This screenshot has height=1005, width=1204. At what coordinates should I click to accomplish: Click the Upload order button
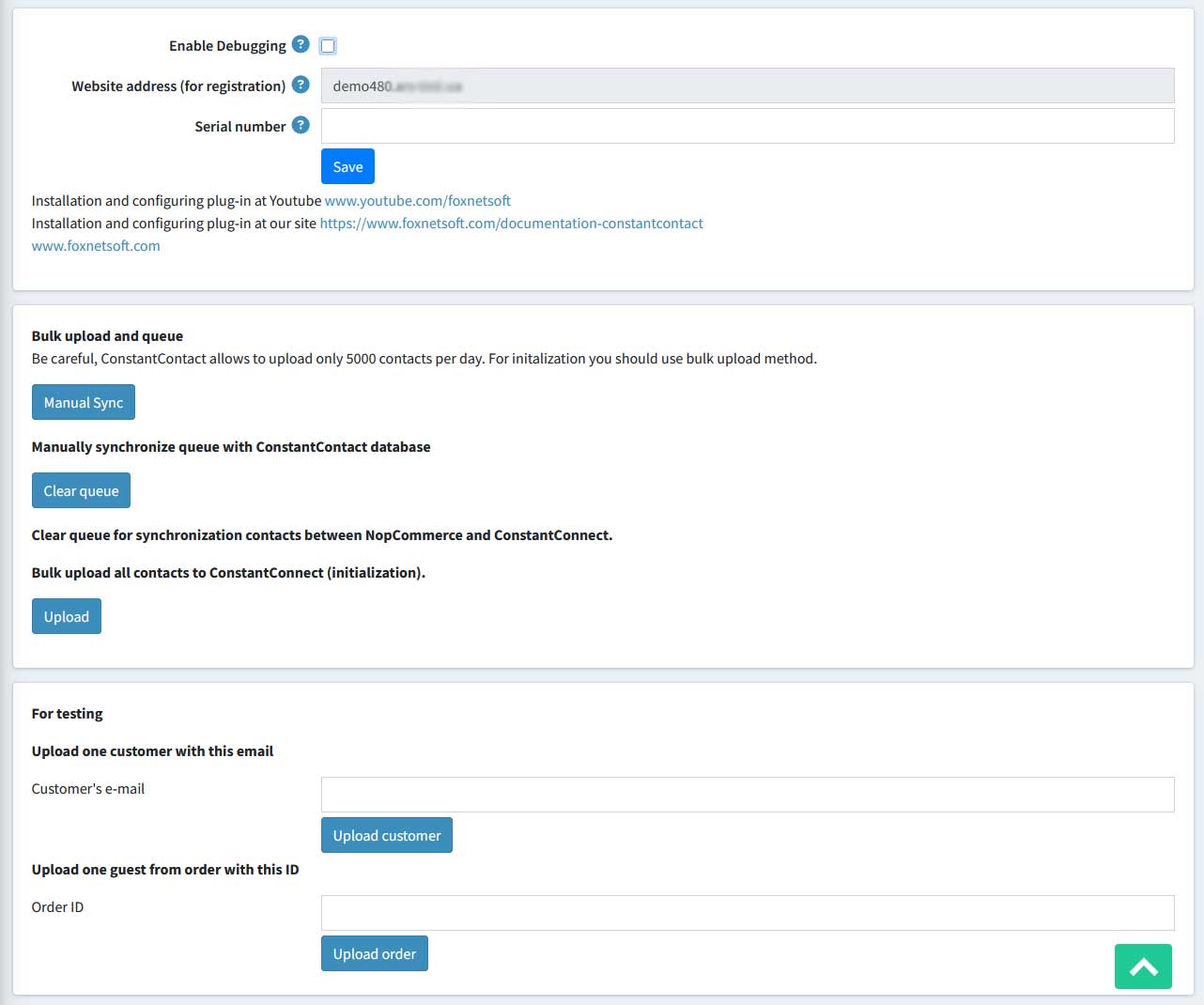click(374, 953)
